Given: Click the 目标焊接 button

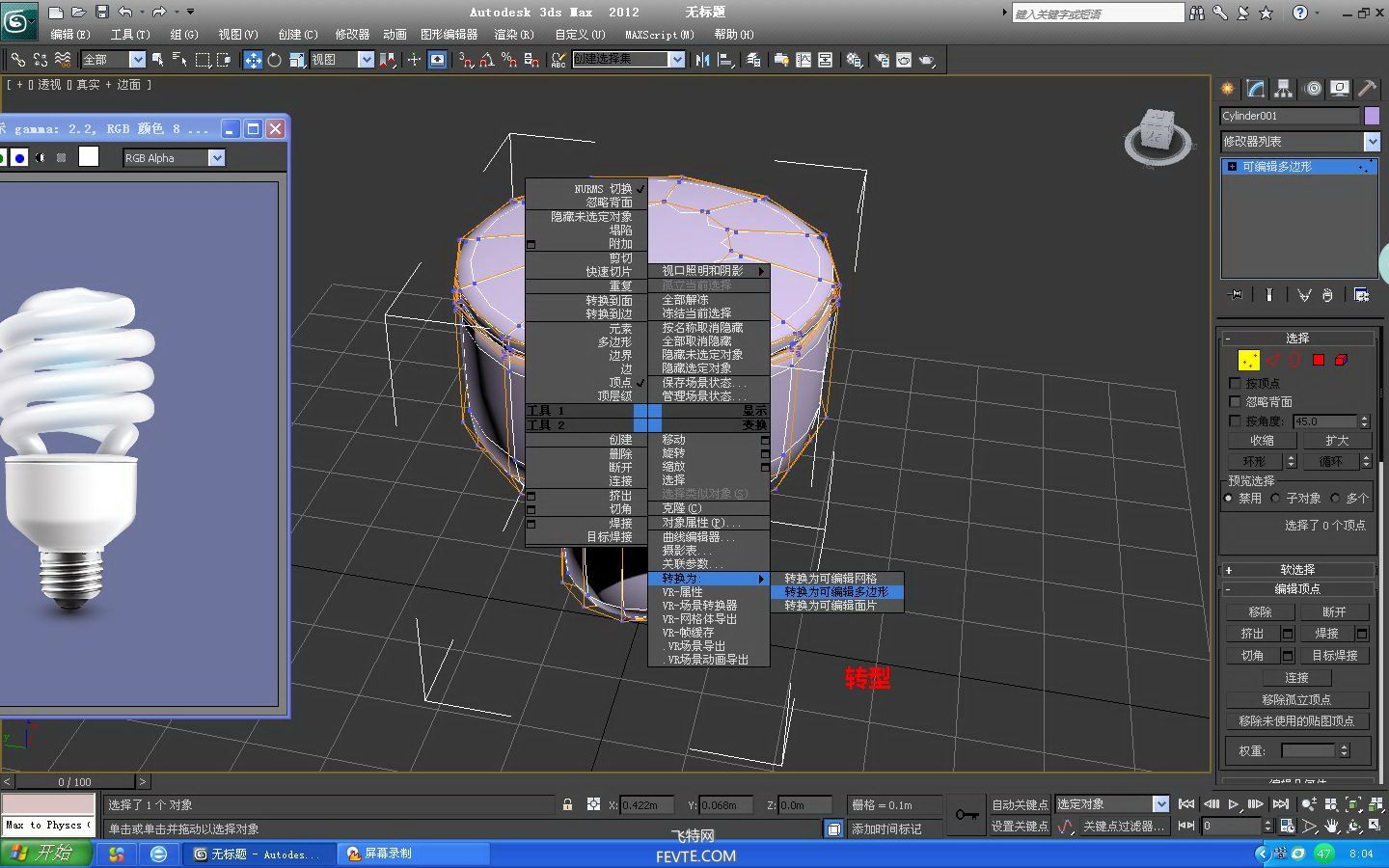Looking at the screenshot, I should [x=1334, y=656].
